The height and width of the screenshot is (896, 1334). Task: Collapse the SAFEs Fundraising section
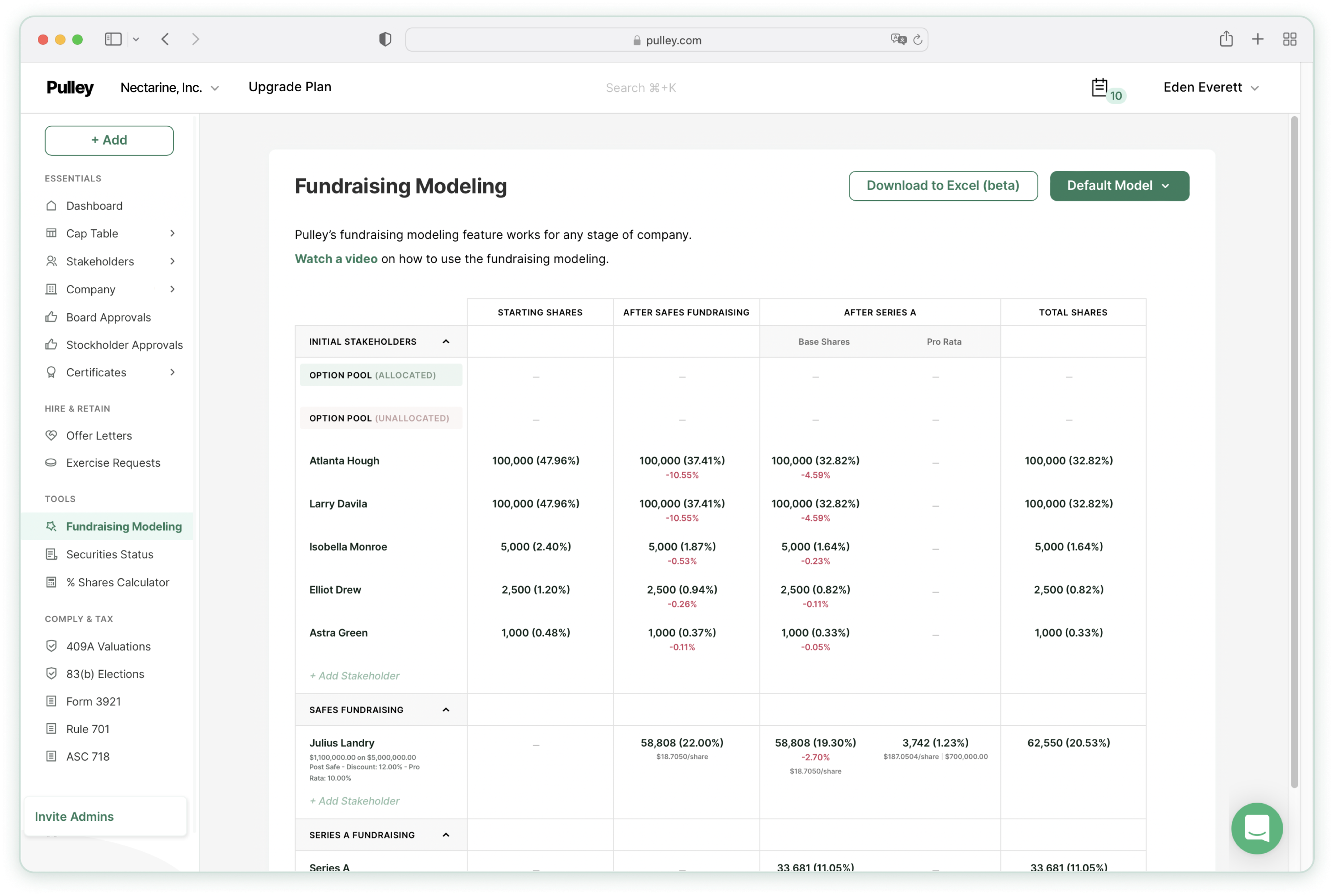[x=446, y=710]
